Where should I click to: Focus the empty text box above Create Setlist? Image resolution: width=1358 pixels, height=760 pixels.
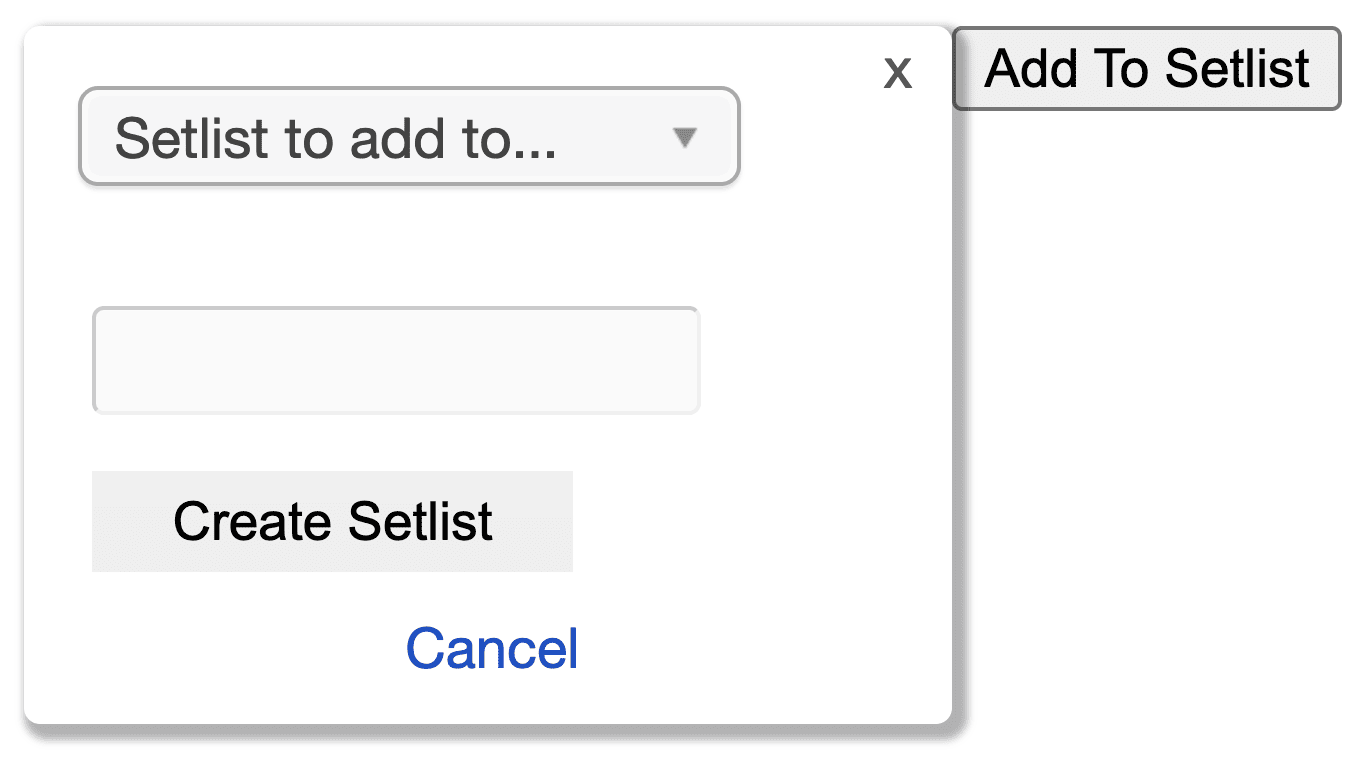point(396,360)
